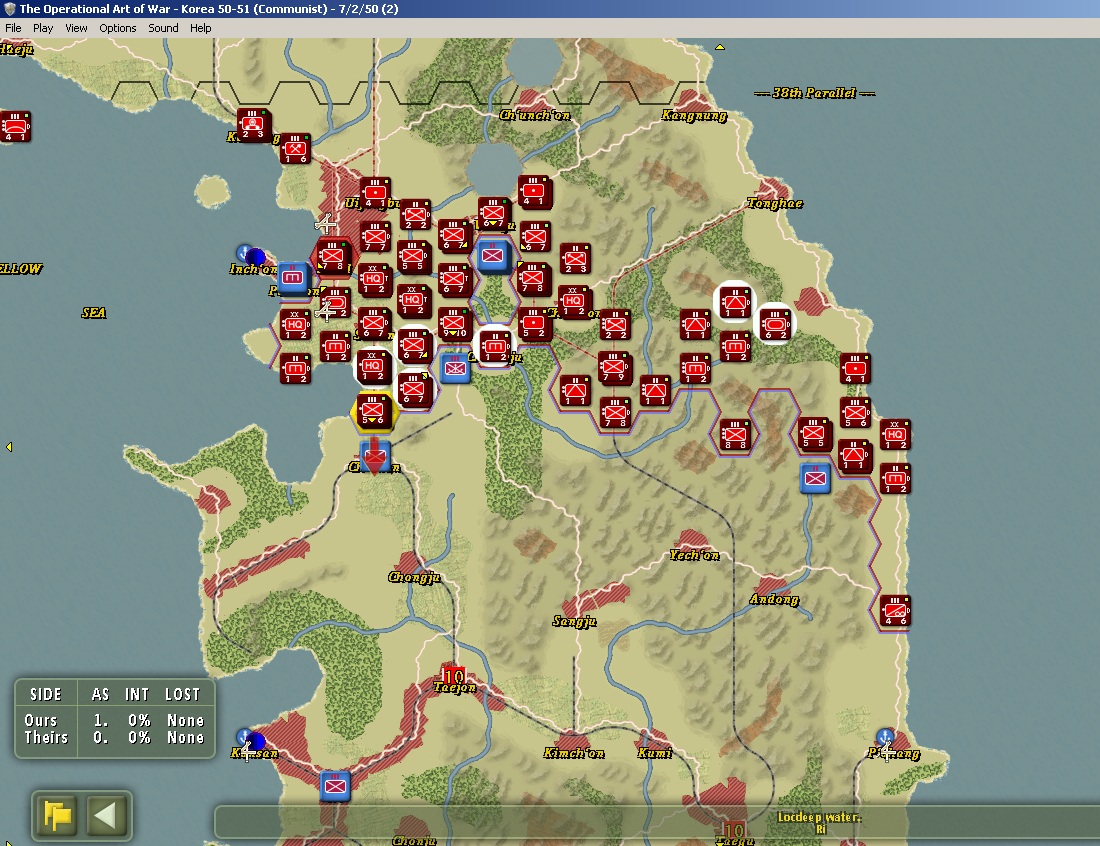Viewport: 1100px width, 846px height.
Task: Select the red HQ unit on the east coast
Action: pos(896,435)
